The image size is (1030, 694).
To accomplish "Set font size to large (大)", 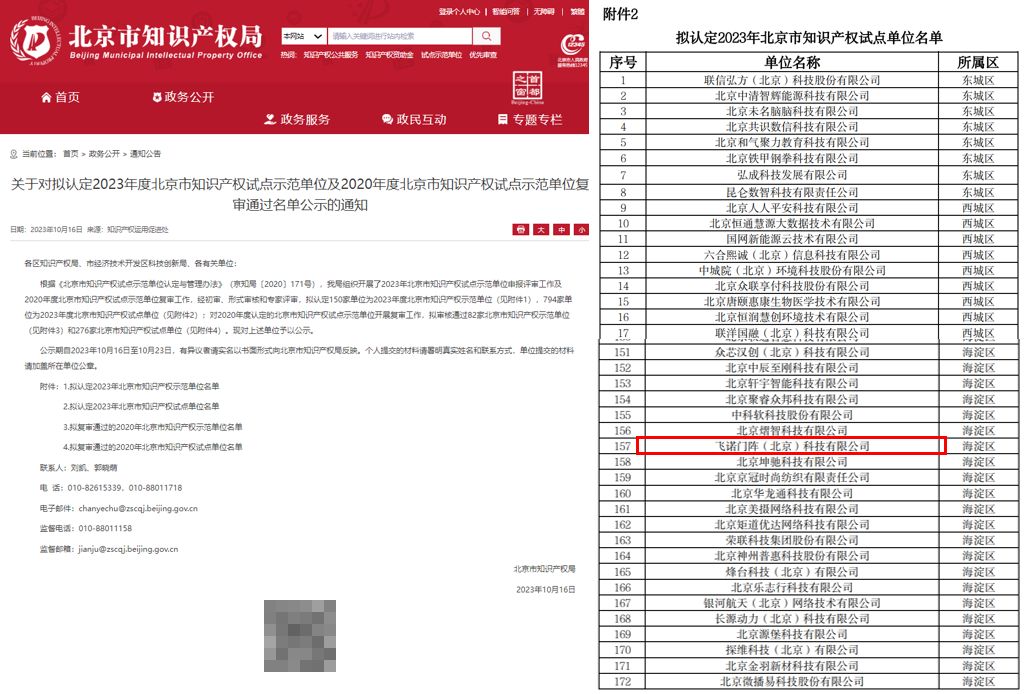I will (x=541, y=229).
